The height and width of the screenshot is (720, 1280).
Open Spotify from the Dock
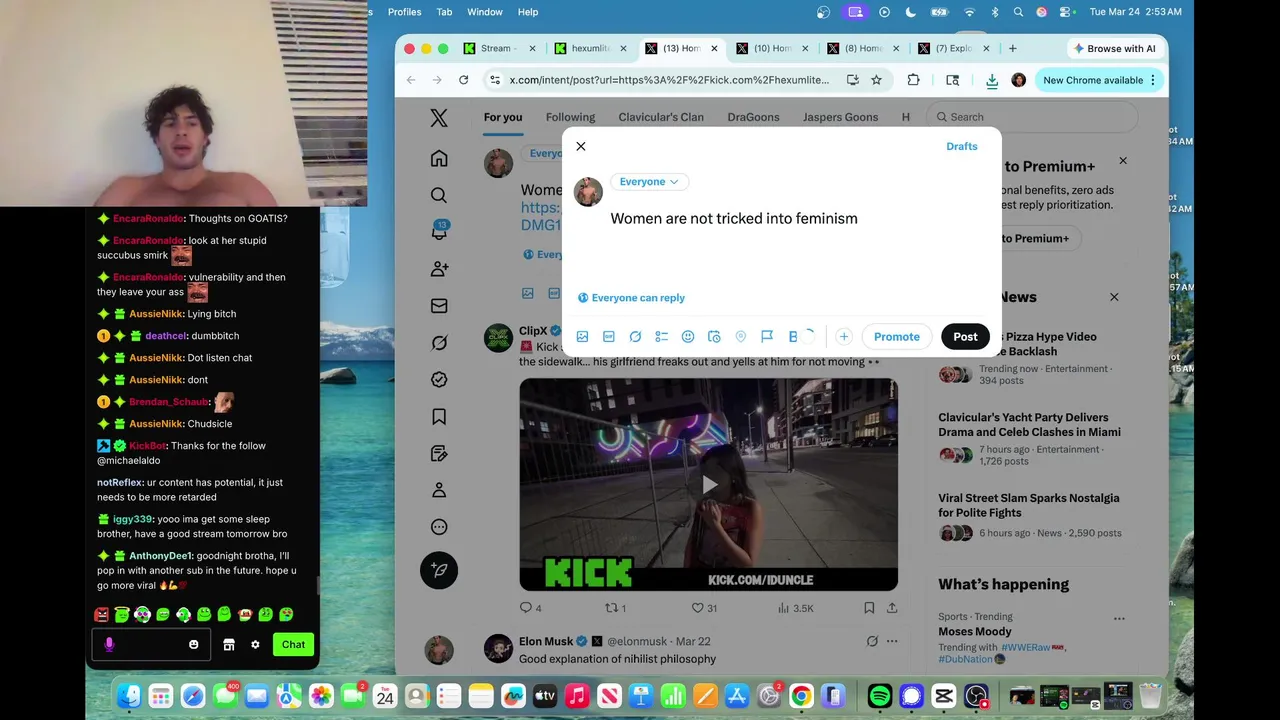click(x=880, y=696)
